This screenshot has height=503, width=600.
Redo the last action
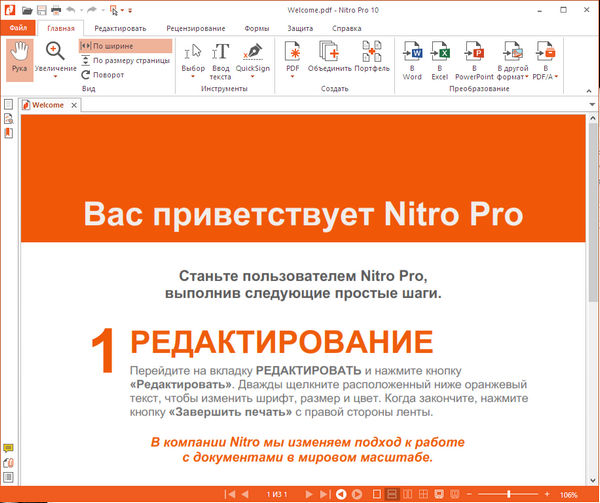(92, 10)
